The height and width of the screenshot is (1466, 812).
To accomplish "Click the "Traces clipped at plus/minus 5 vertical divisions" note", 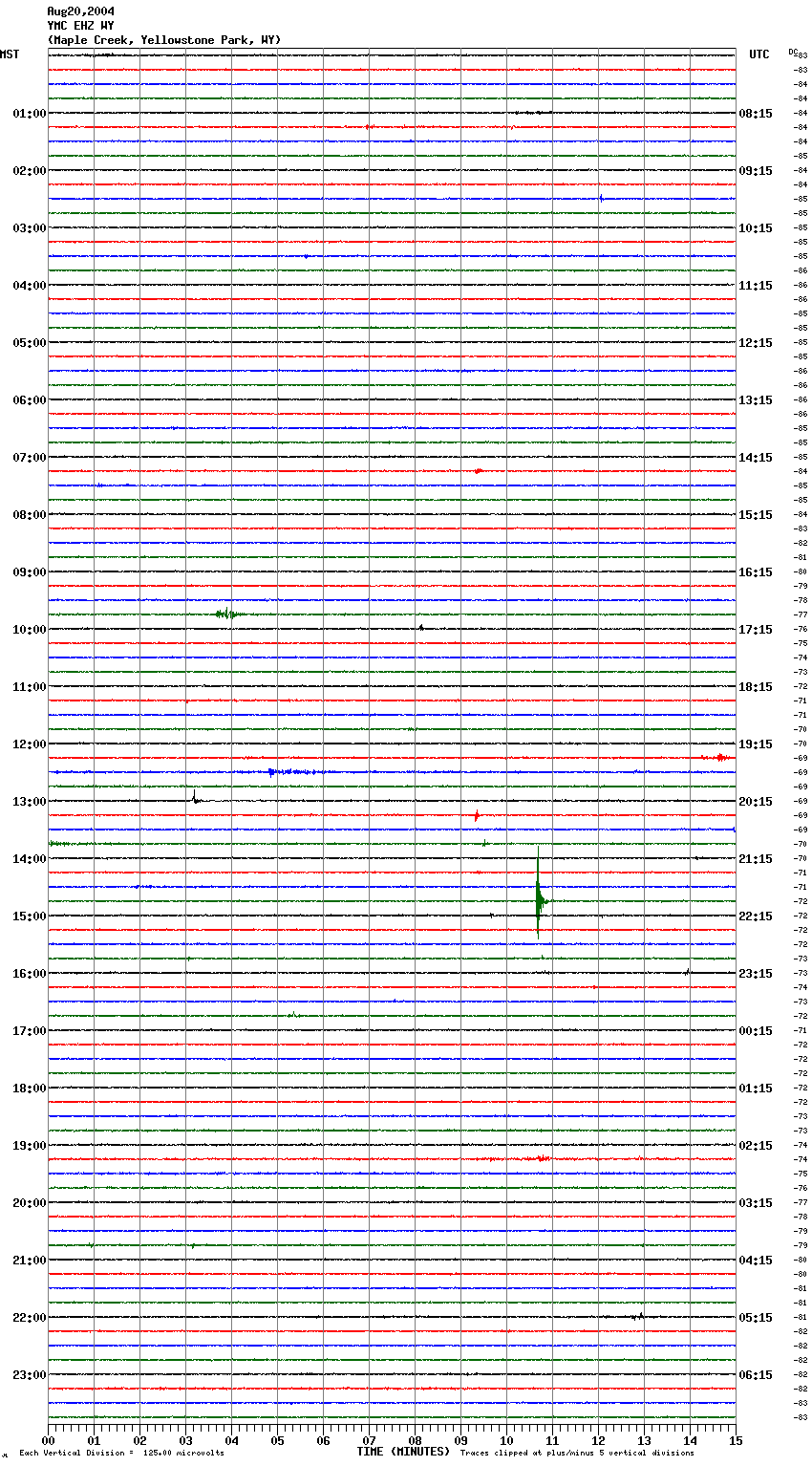I will click(577, 1454).
